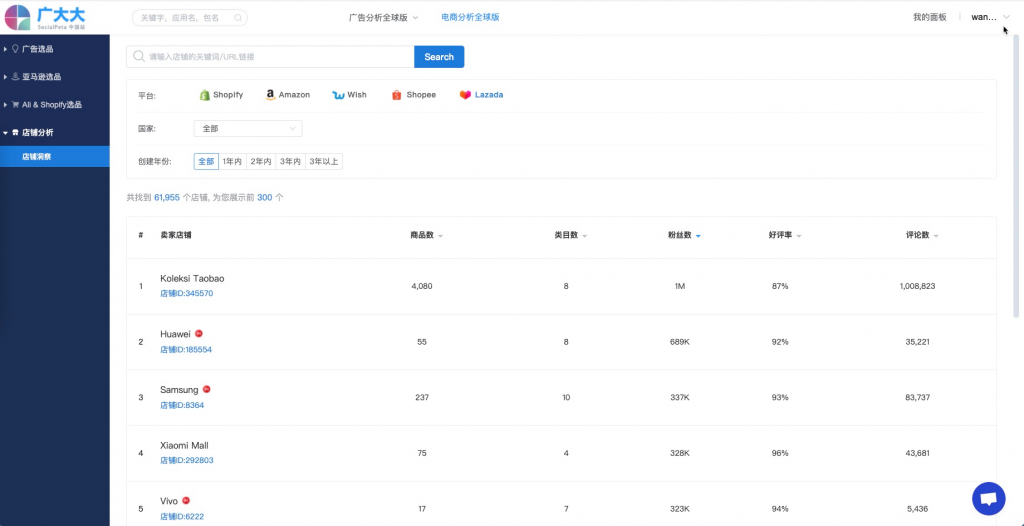Sort by 评论数 column arrow
Screen dimensions: 1024x526
click(x=936, y=236)
